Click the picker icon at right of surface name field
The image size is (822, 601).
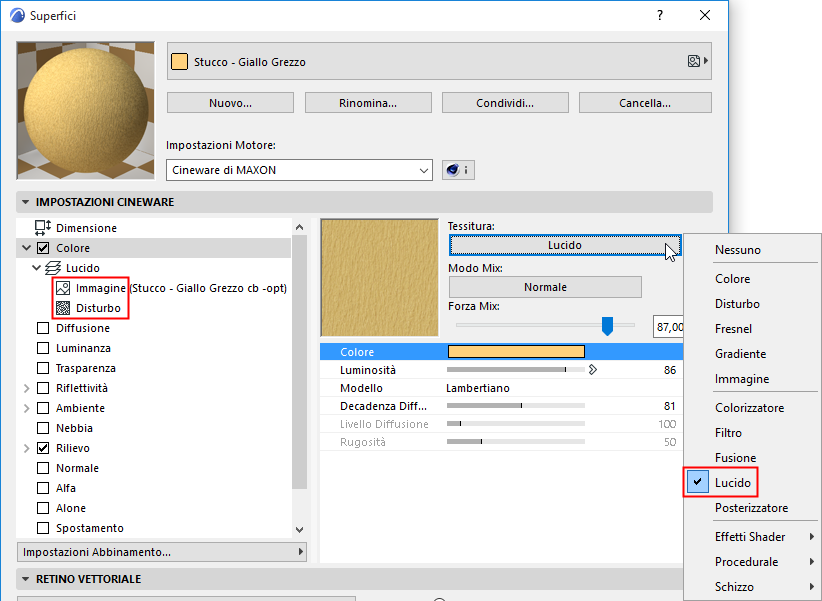pos(694,60)
